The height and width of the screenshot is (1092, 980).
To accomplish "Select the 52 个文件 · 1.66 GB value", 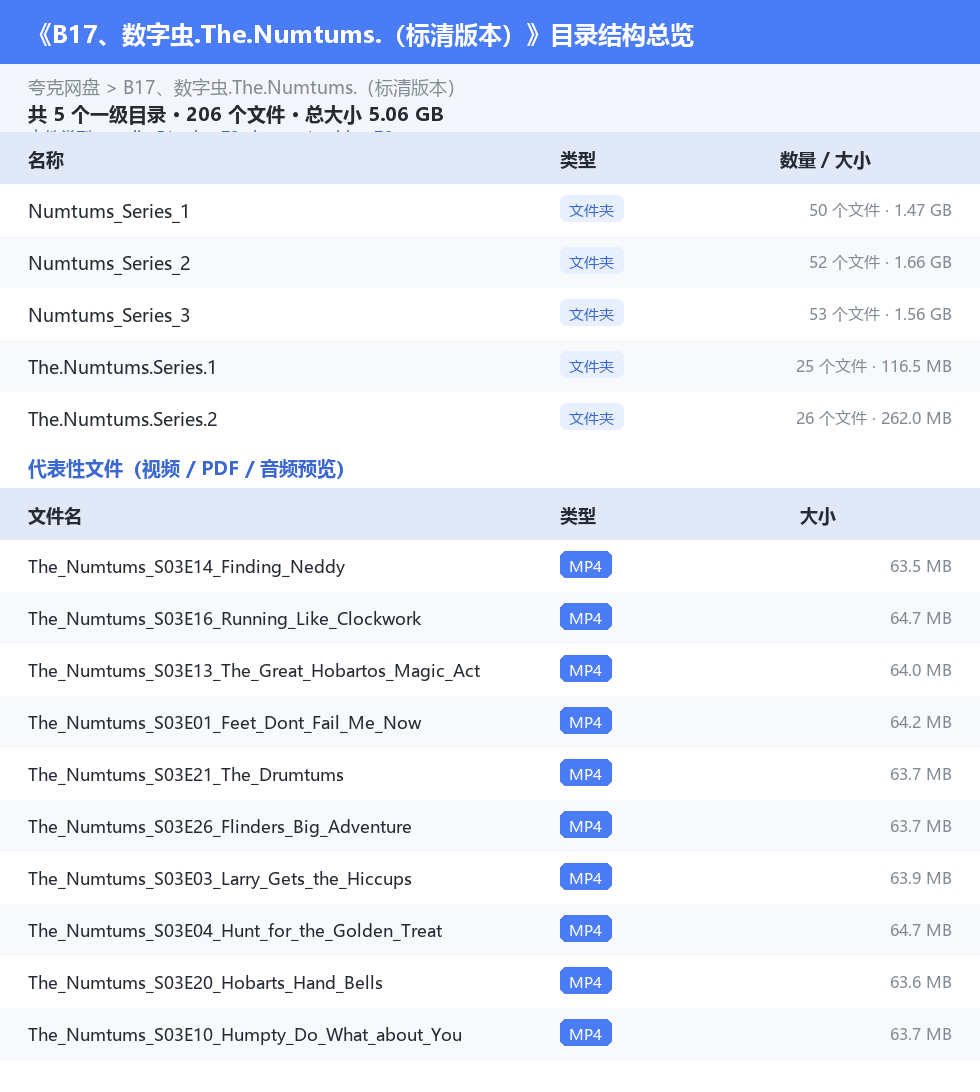I will coord(880,263).
